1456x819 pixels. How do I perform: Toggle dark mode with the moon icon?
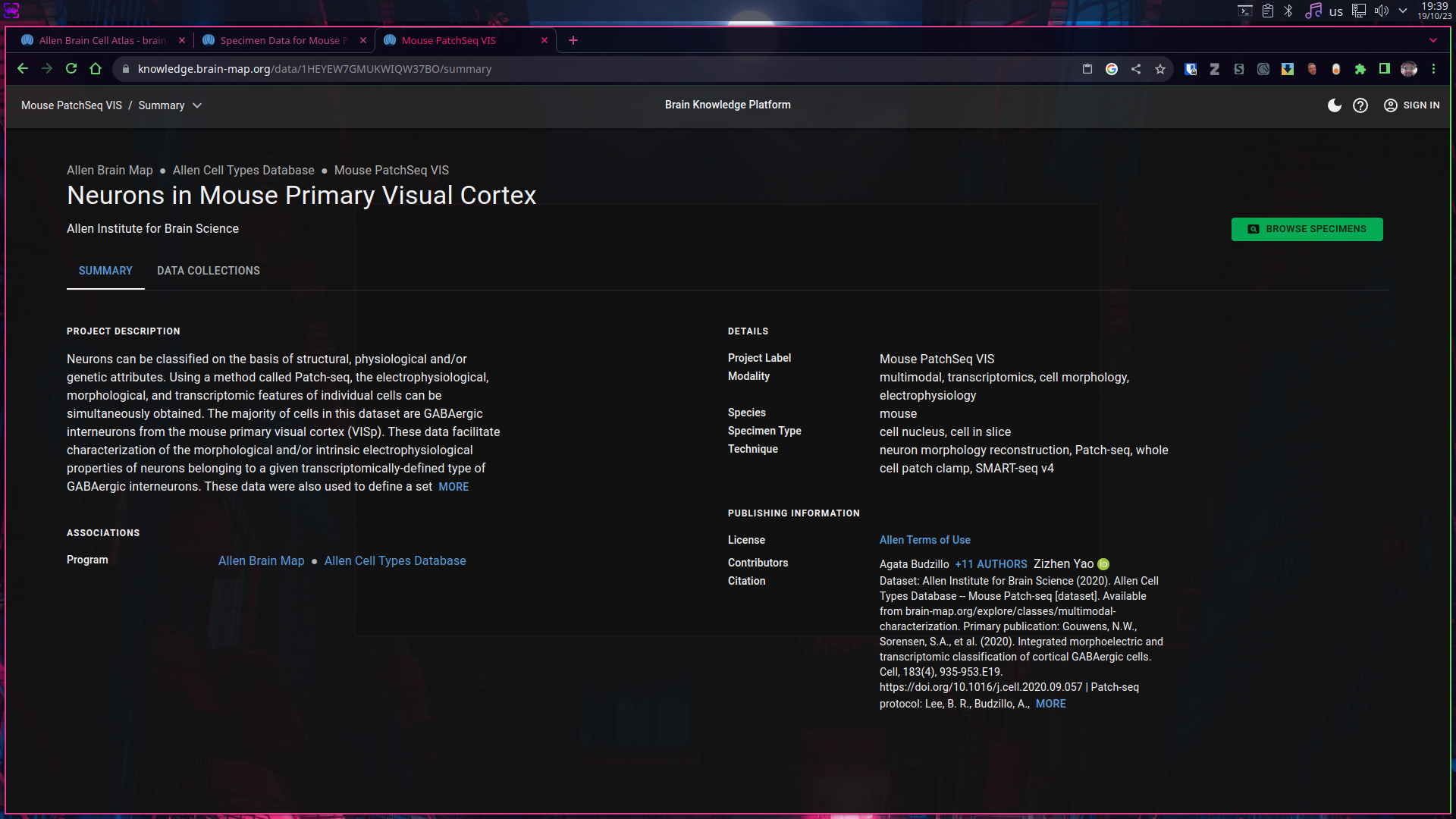coord(1335,105)
